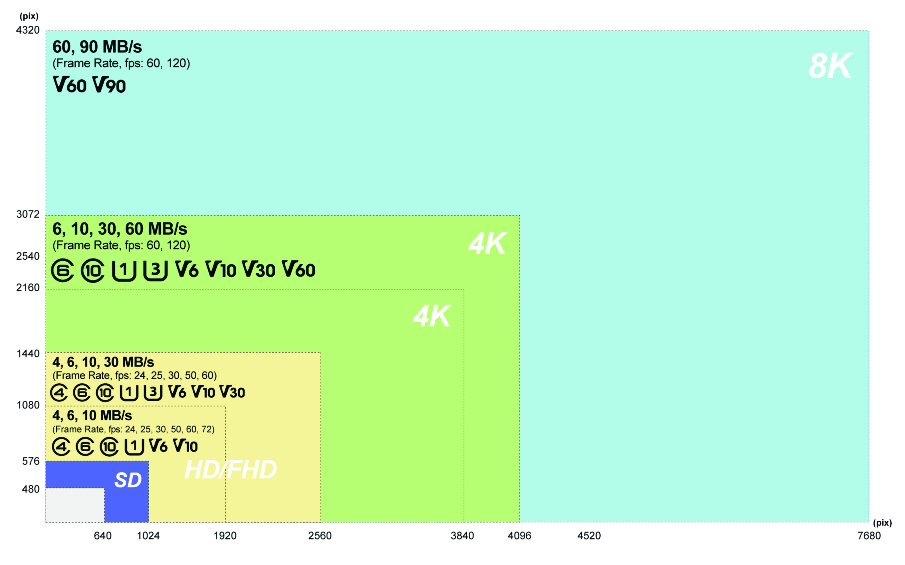Click the upper 4K label
This screenshot has height=565, width=905.
coord(488,244)
